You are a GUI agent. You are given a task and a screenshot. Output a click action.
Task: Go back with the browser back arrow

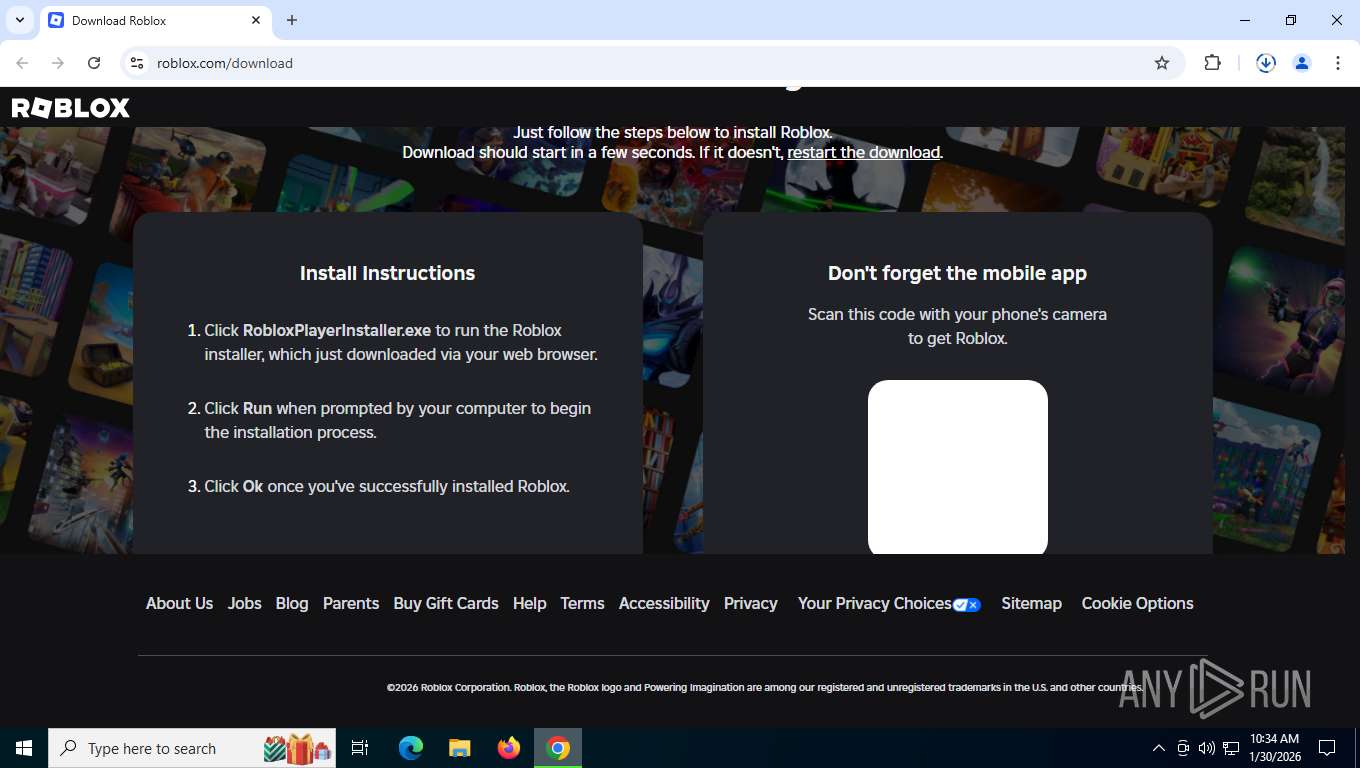coord(22,63)
